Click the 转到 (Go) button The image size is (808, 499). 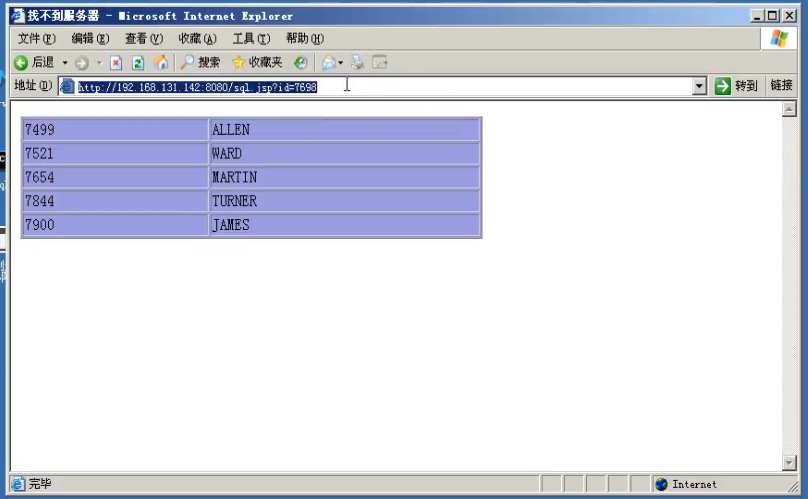pos(736,86)
